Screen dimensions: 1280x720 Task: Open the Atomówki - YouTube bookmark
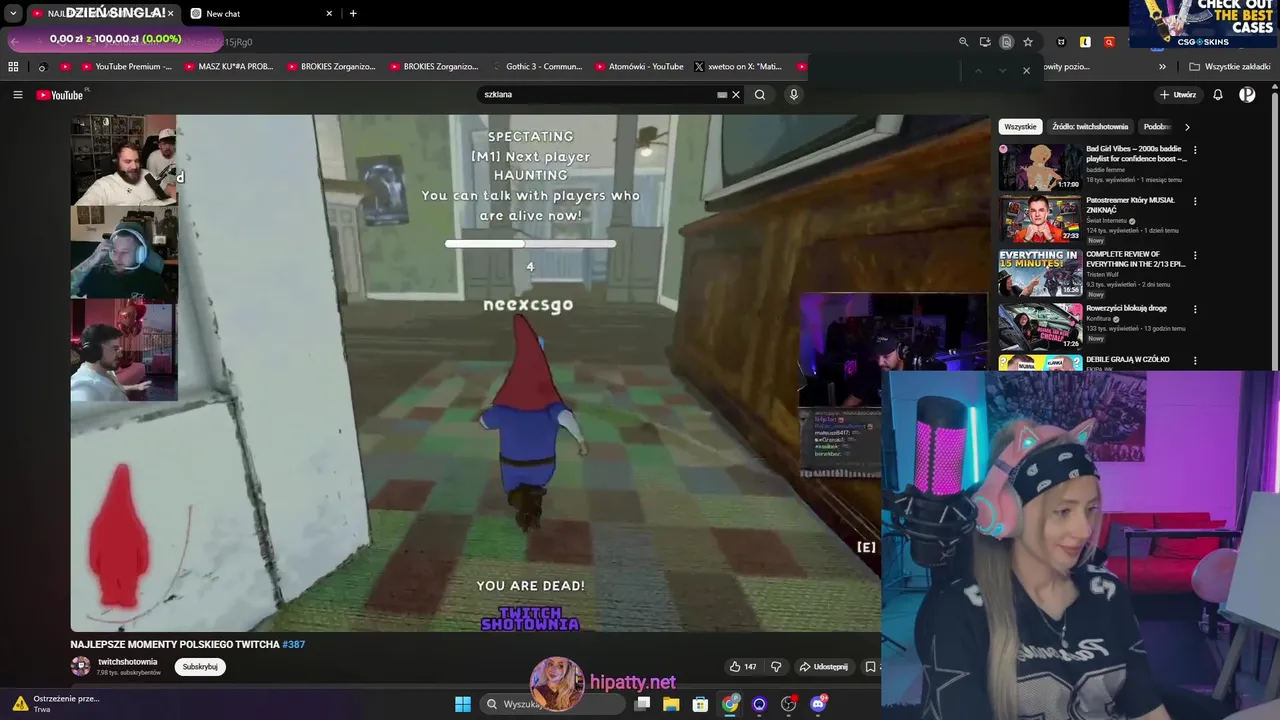coord(640,67)
